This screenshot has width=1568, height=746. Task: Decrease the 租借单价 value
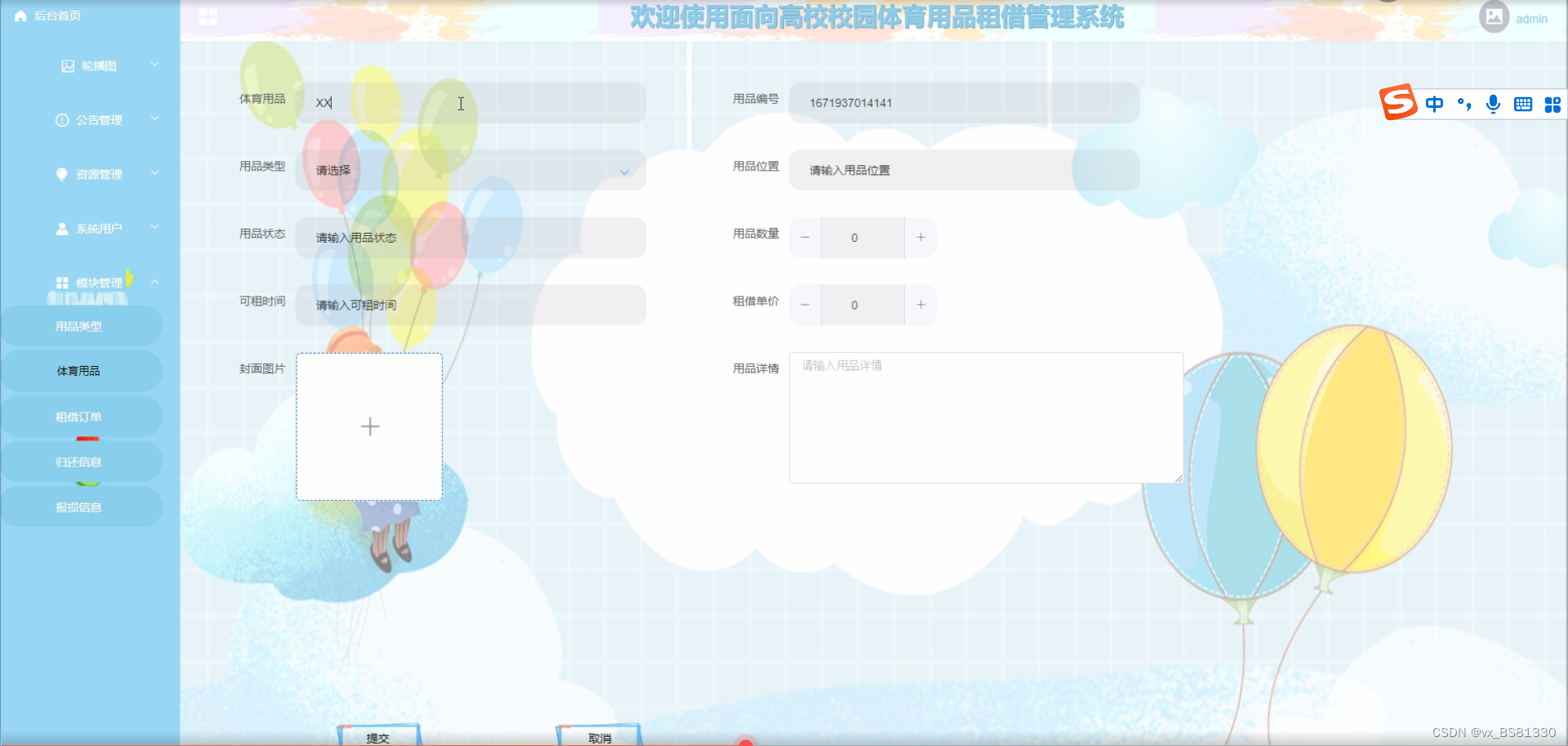pyautogui.click(x=805, y=306)
